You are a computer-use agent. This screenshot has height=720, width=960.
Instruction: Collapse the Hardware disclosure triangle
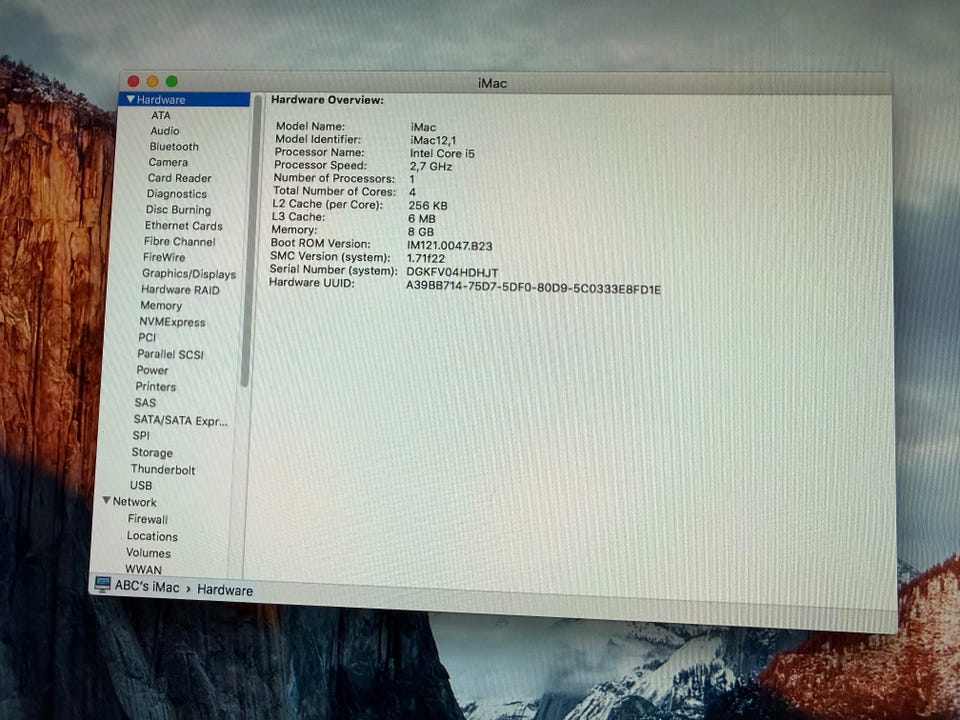pos(130,99)
